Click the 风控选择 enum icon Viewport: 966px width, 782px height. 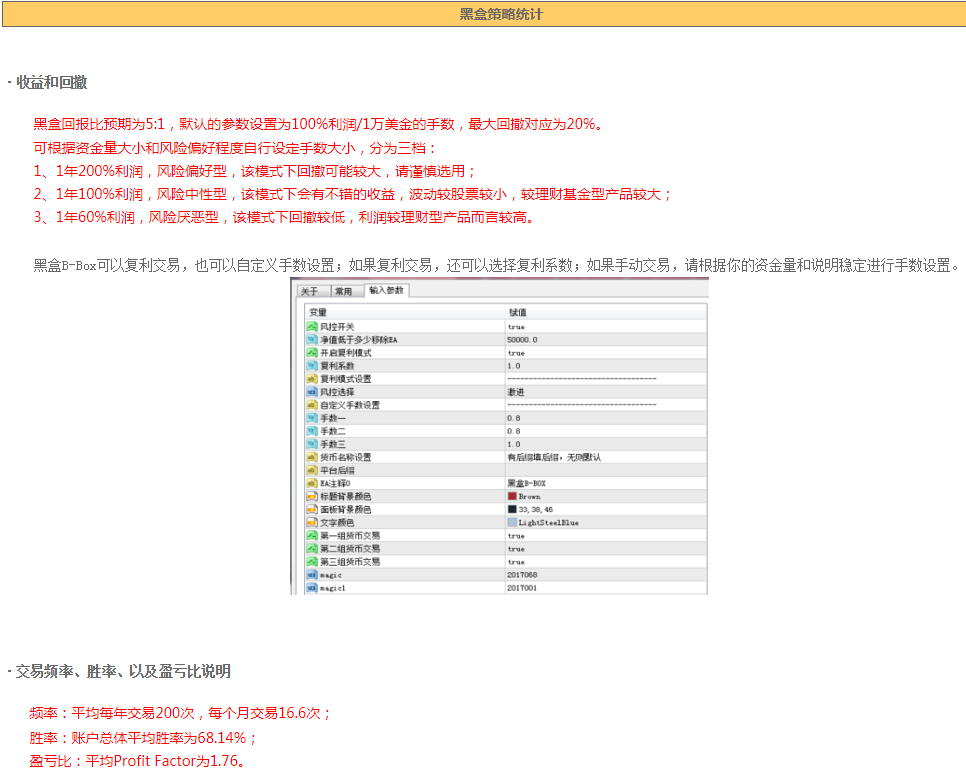click(312, 392)
